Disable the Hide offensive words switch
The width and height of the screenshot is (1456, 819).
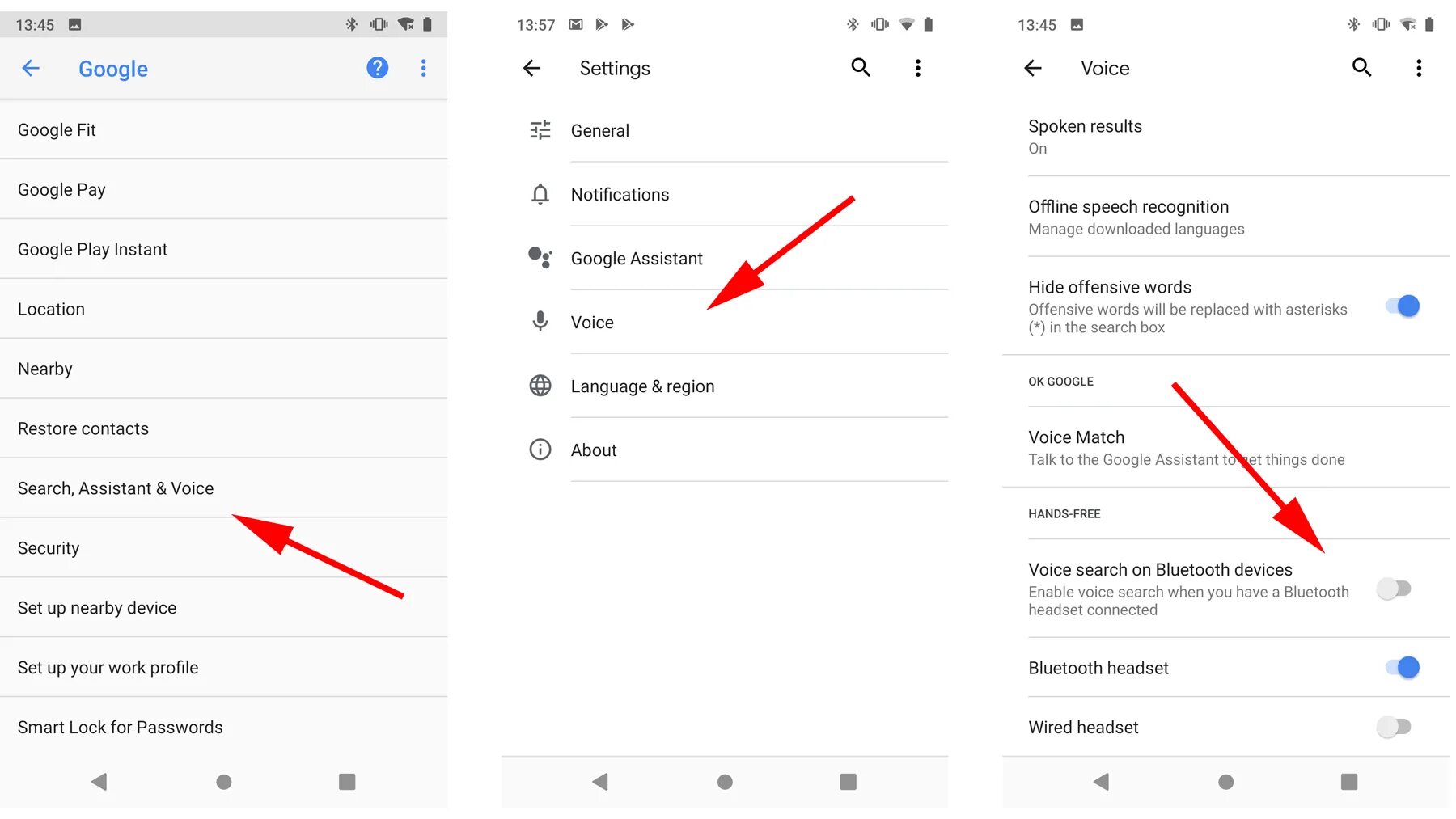[1403, 306]
